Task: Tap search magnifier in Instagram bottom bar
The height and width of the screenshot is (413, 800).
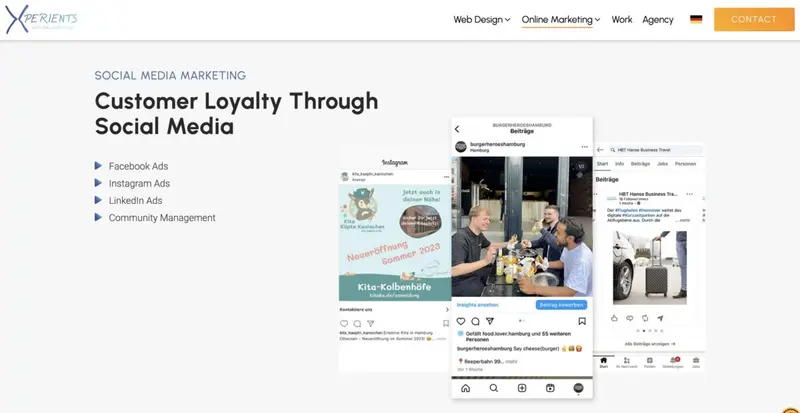Action: click(x=493, y=388)
